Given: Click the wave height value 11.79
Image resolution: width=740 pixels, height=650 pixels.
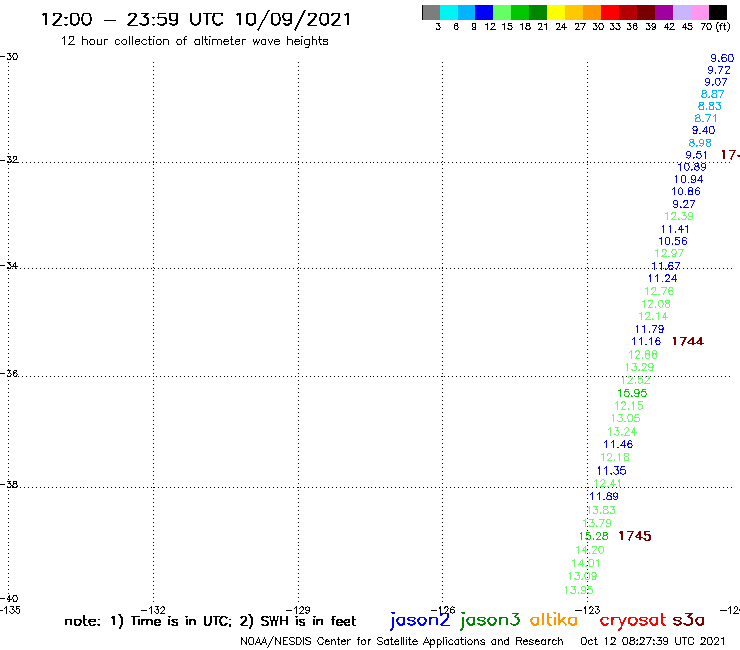Looking at the screenshot, I should pyautogui.click(x=649, y=329).
